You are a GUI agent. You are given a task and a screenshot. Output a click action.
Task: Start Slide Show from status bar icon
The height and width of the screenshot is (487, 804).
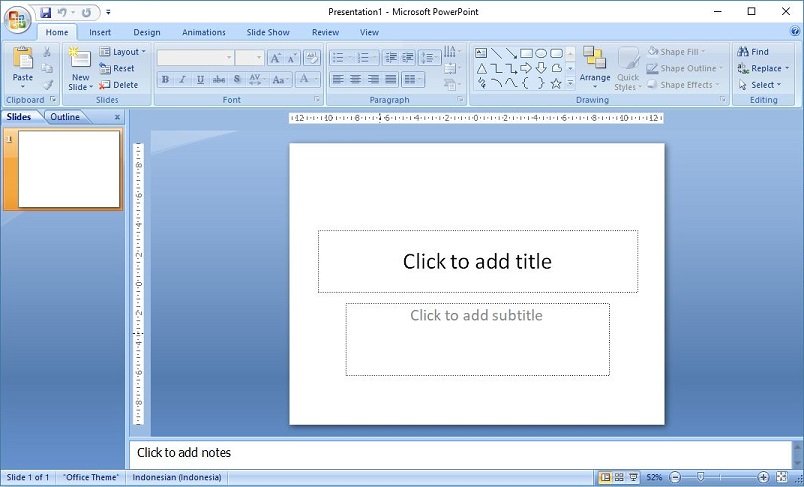click(x=633, y=477)
